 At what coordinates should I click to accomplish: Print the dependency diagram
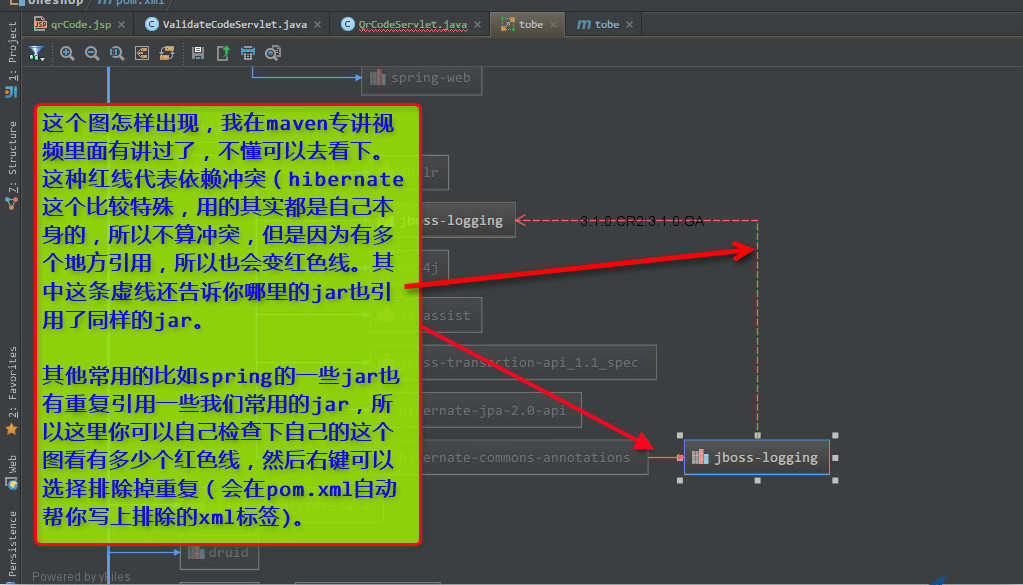coord(247,53)
